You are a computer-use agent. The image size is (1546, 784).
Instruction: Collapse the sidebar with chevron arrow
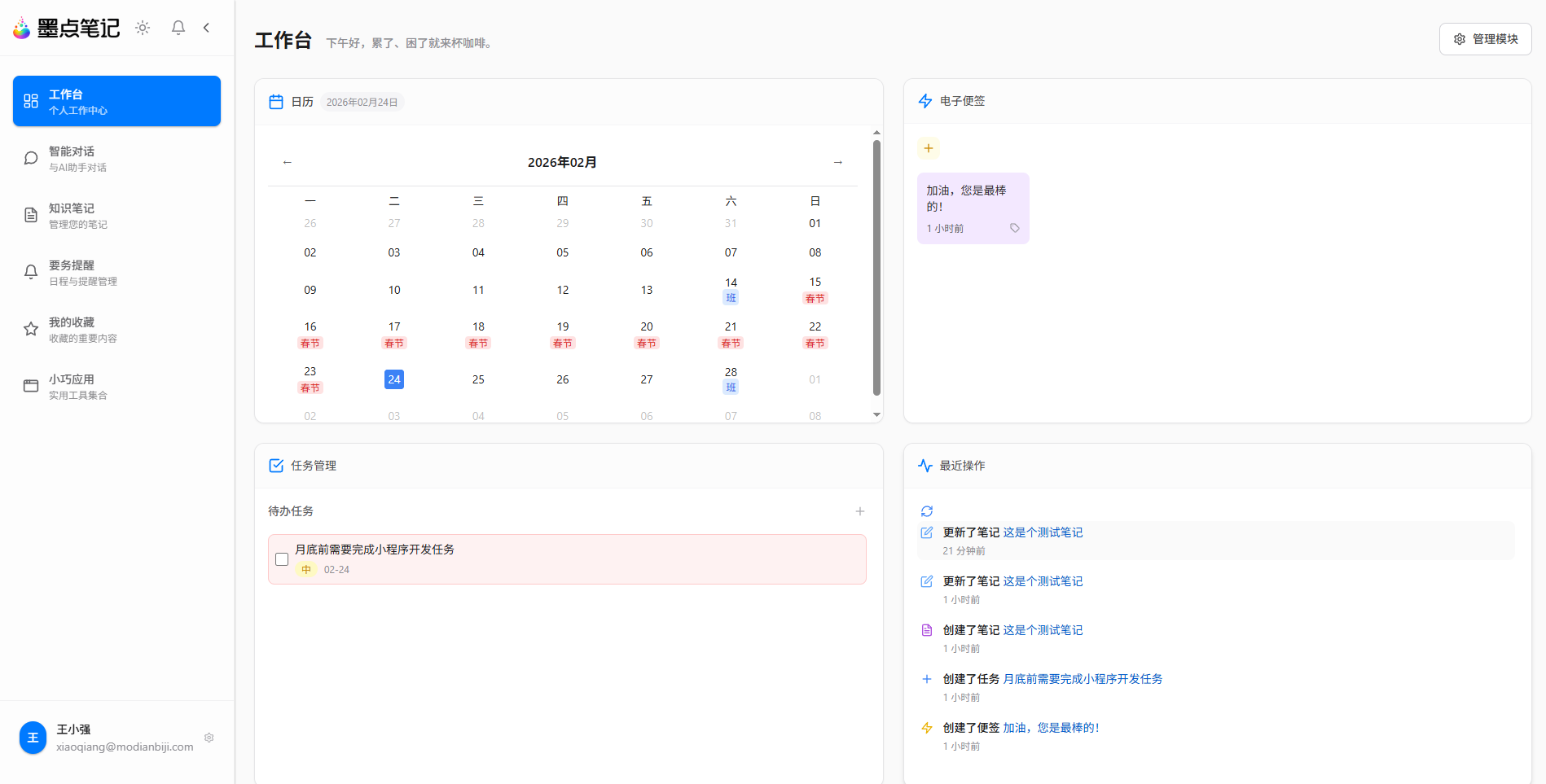(x=207, y=28)
